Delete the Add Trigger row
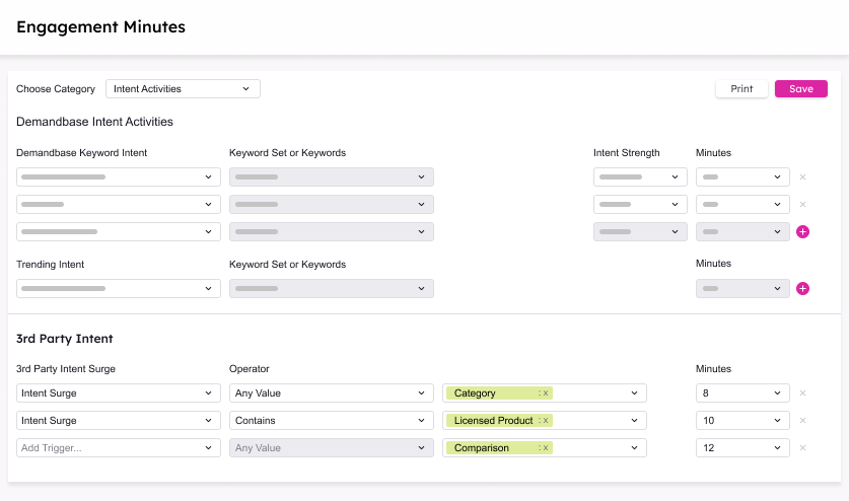849x501 pixels. [x=802, y=448]
